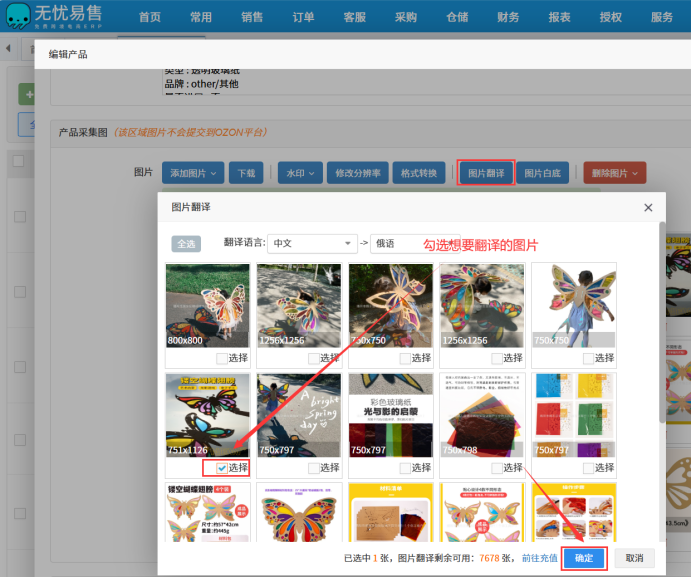692x578 pixels.
Task: Go to the 仓储 navigation menu
Action: tap(457, 17)
